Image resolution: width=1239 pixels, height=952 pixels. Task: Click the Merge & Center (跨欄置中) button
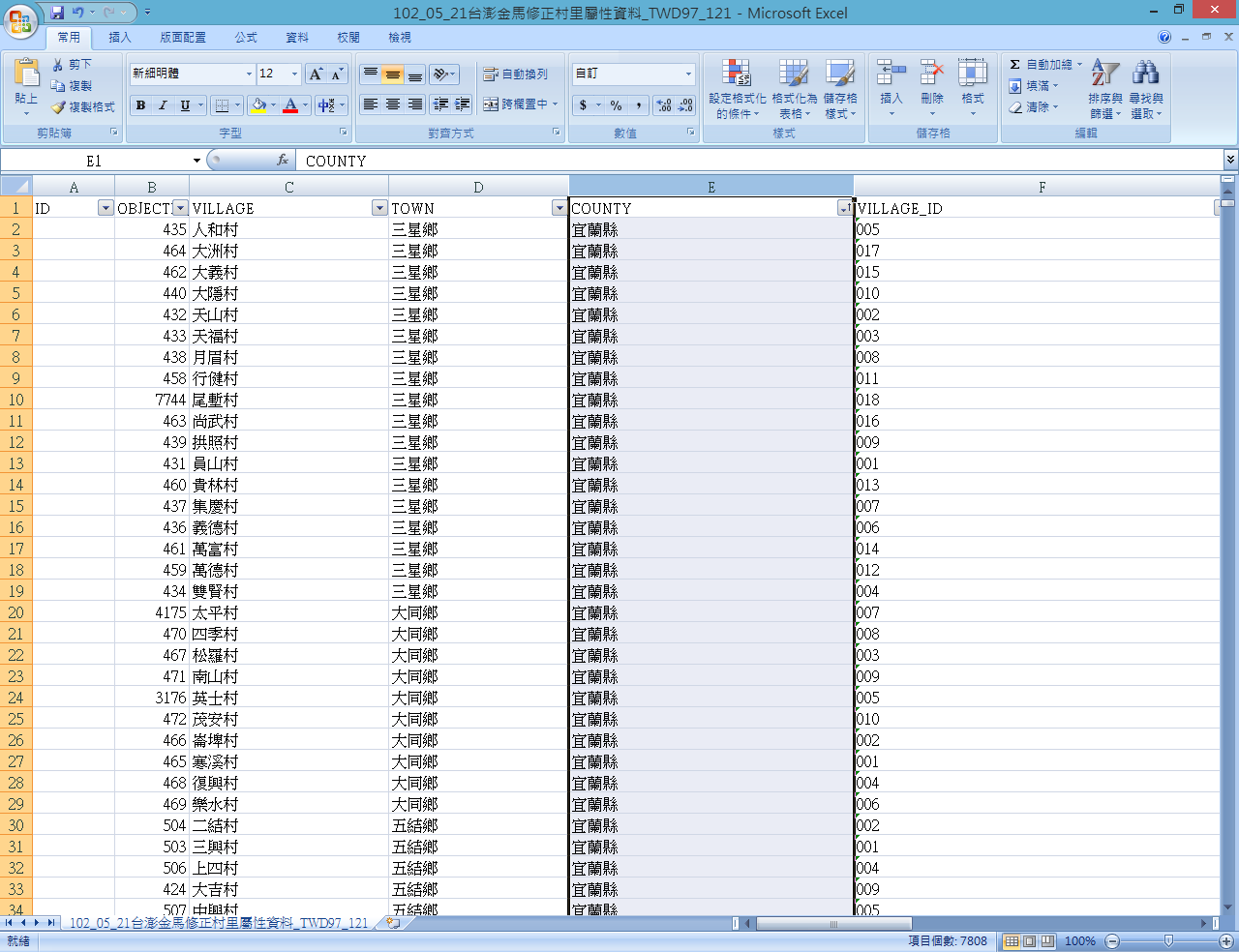pos(519,104)
